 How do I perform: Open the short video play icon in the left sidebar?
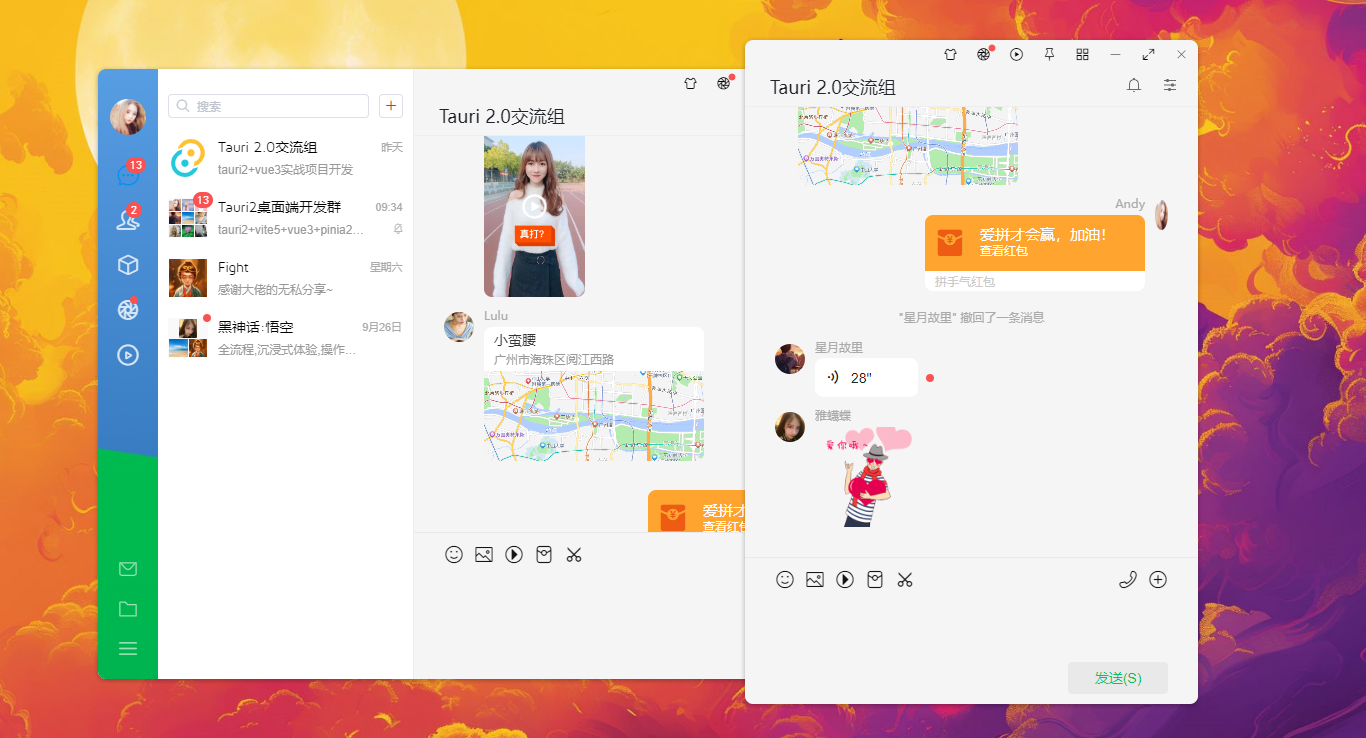[x=128, y=354]
